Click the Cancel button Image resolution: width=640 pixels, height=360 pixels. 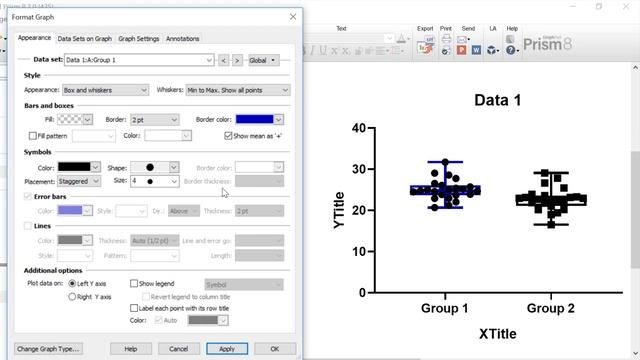(179, 349)
